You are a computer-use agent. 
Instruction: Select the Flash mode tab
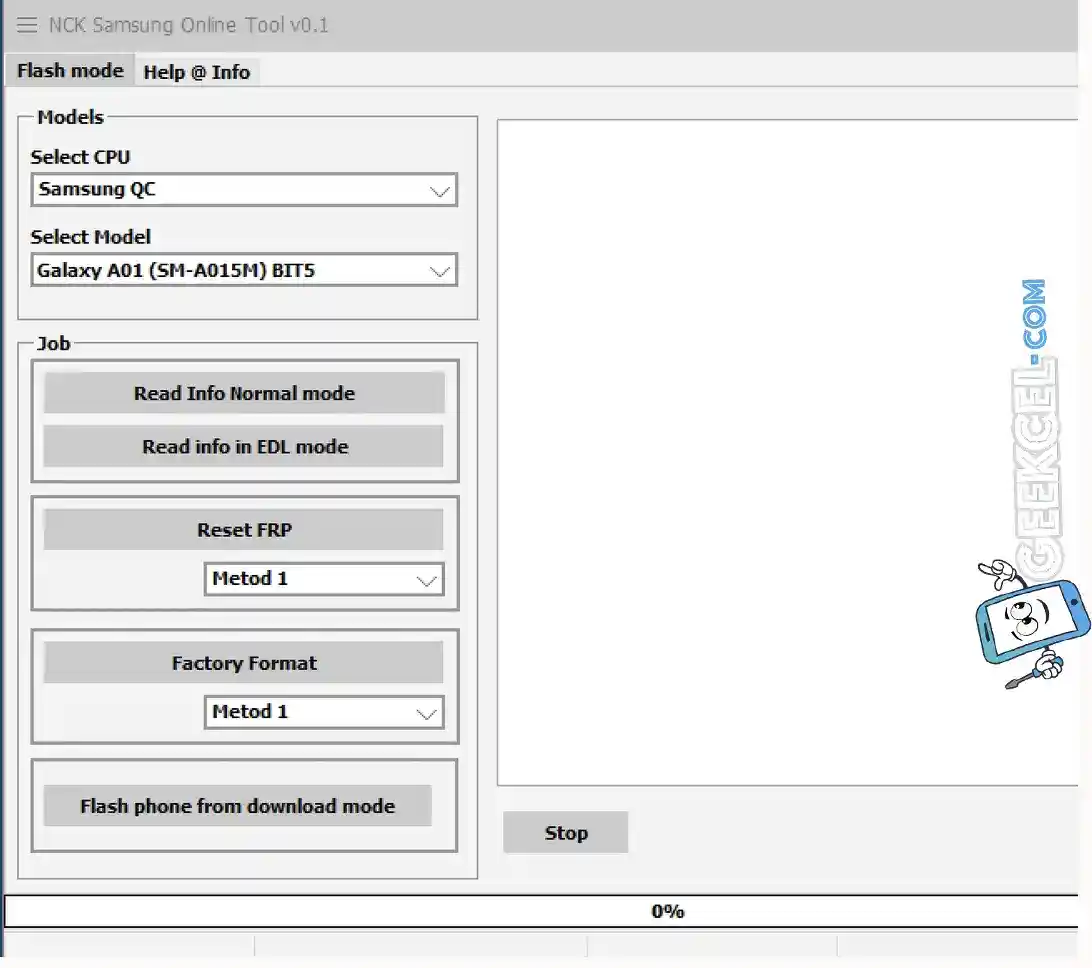68,70
